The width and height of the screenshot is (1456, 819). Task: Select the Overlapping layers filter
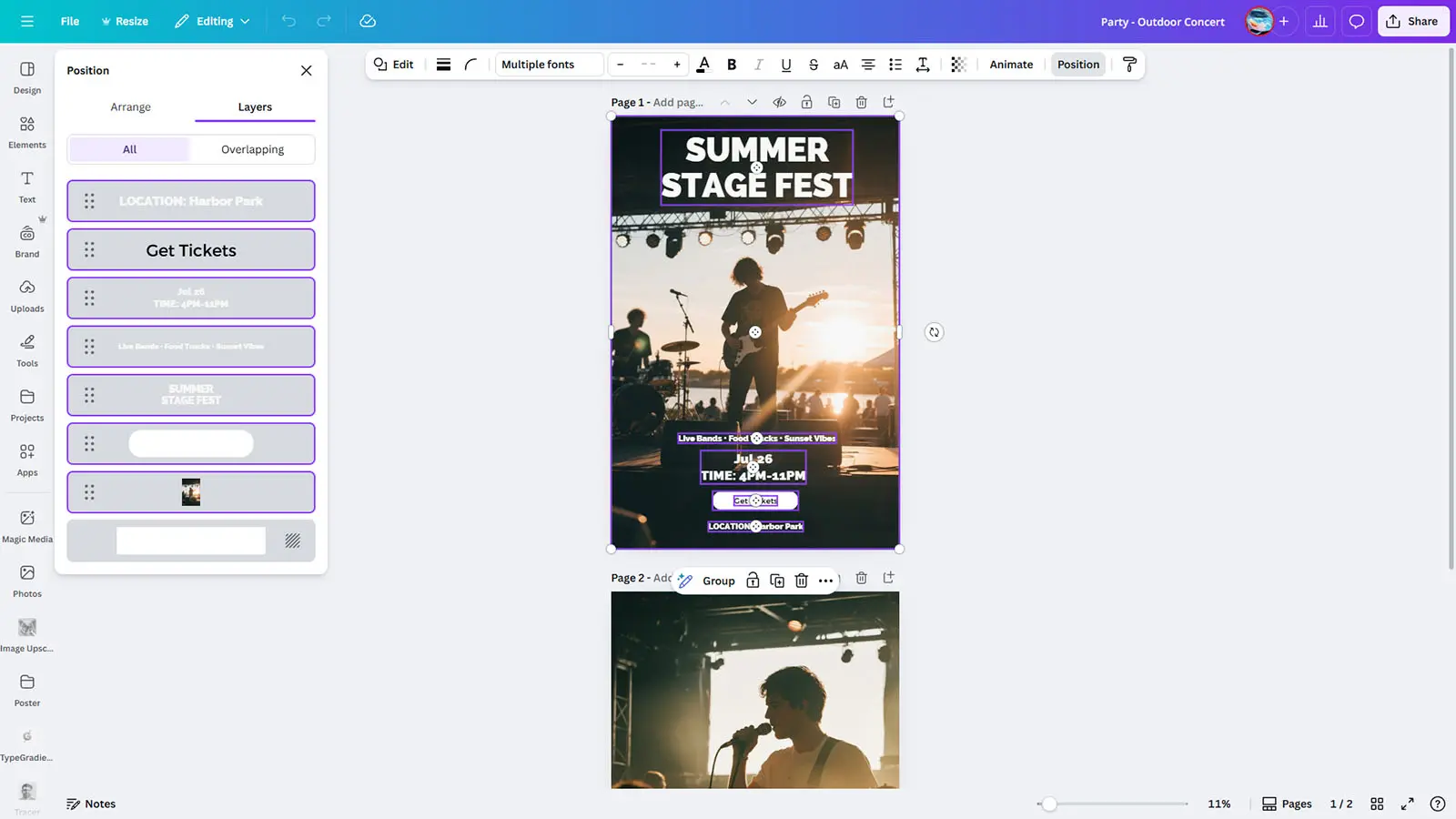coord(252,149)
